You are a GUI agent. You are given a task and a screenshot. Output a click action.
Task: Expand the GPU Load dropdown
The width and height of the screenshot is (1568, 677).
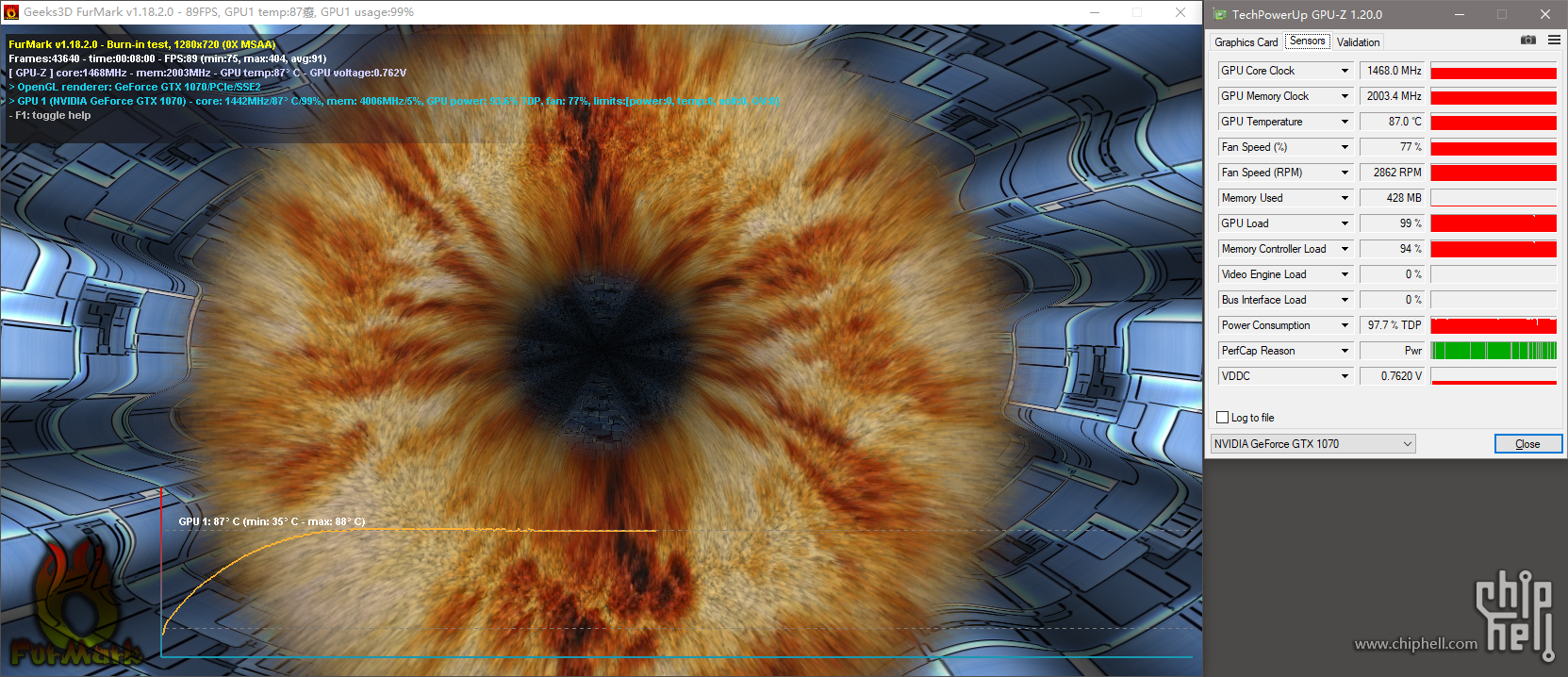(x=1345, y=223)
